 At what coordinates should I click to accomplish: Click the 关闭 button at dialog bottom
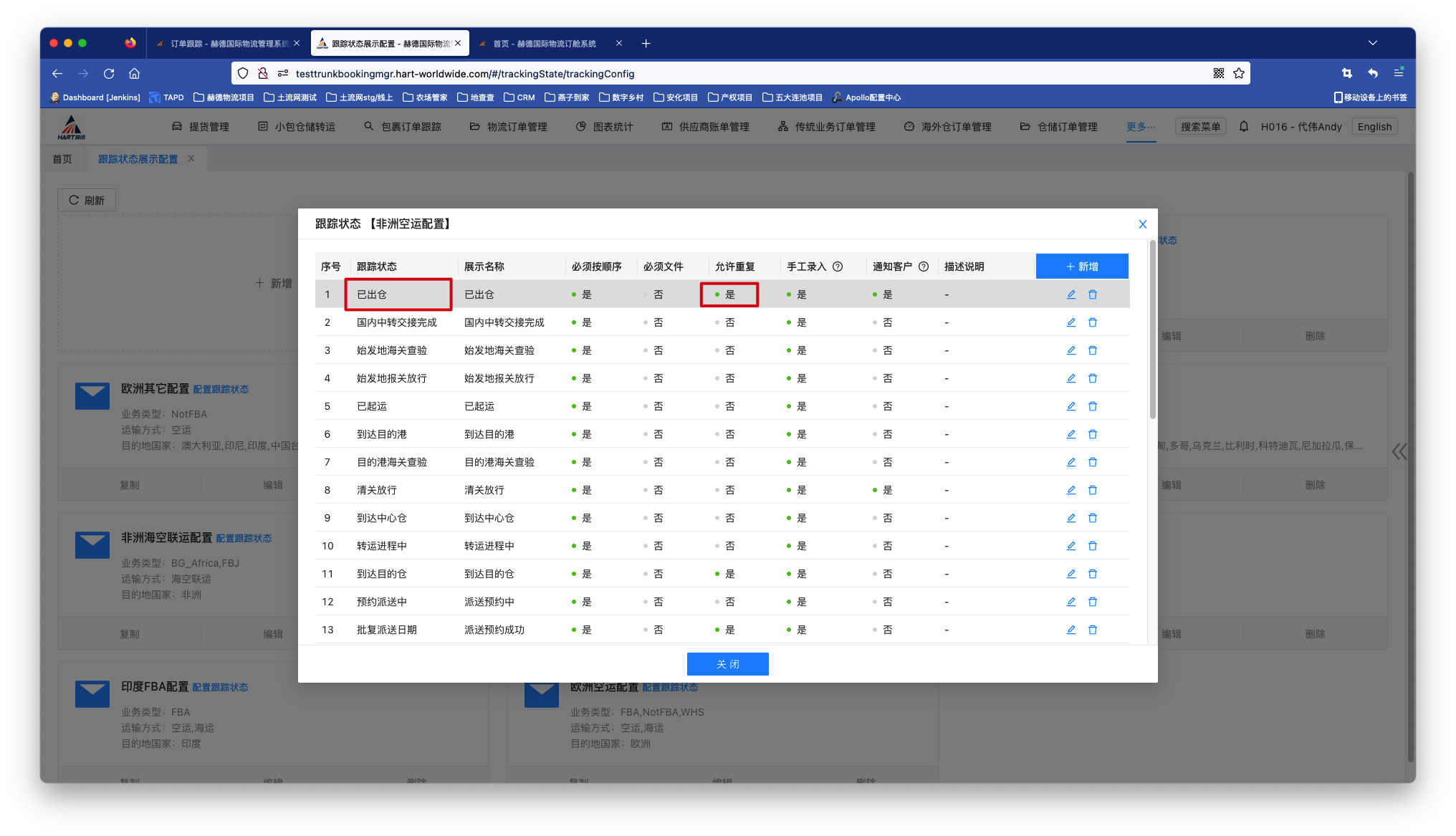click(x=727, y=664)
